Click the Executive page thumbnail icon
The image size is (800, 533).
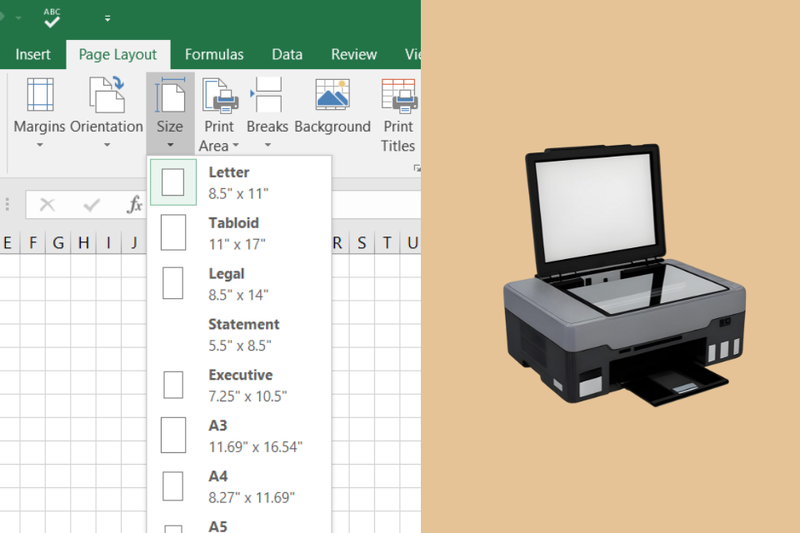coord(173,385)
